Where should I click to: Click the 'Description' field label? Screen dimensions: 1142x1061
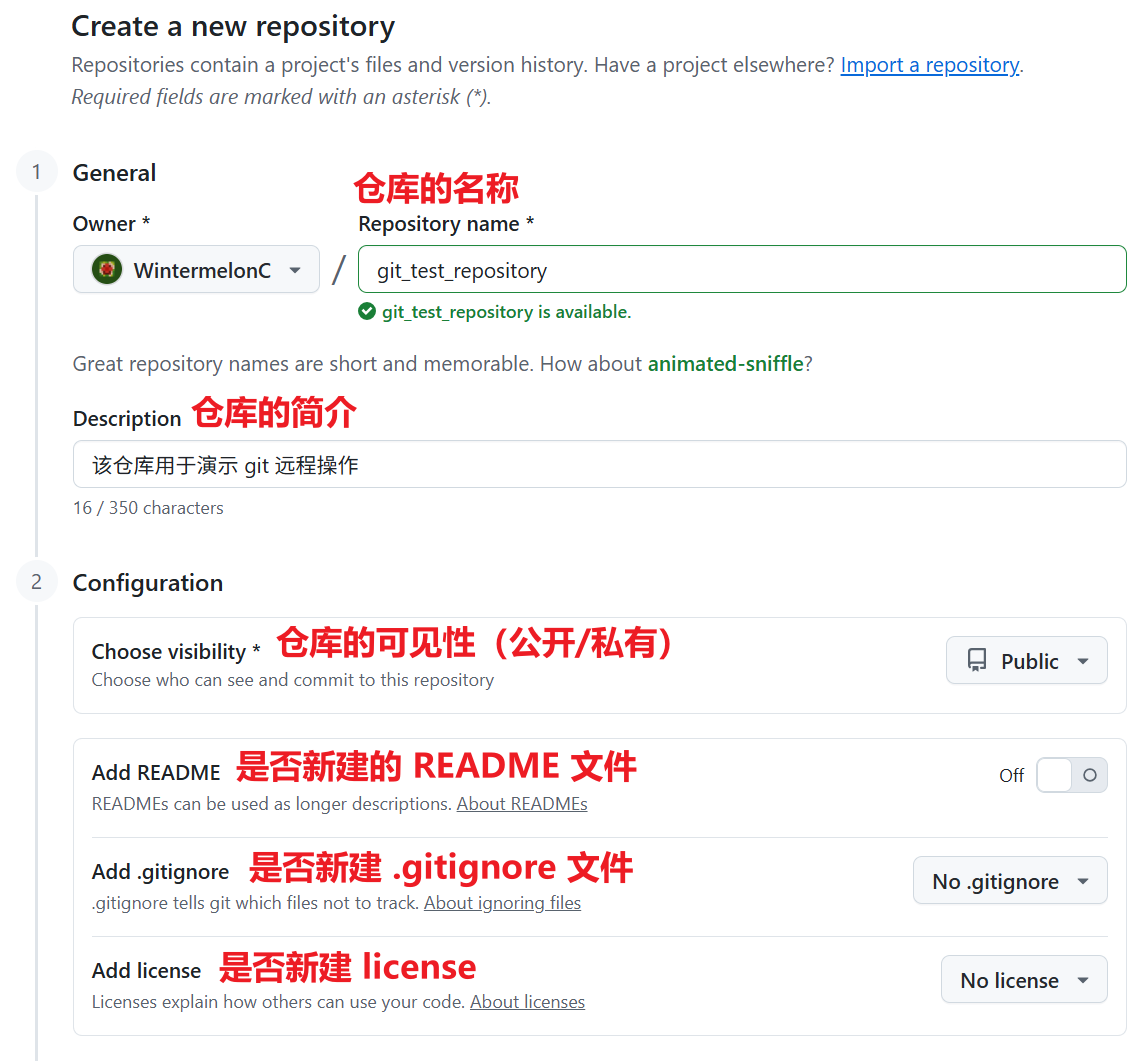127,419
